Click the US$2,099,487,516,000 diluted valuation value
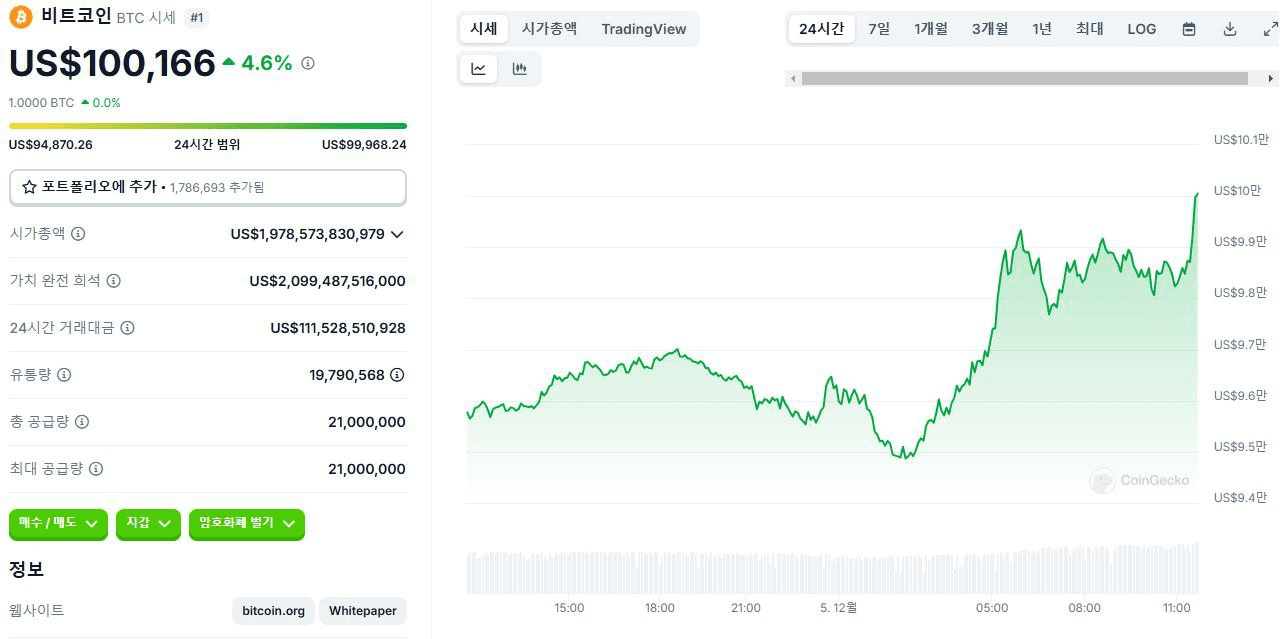The height and width of the screenshot is (639, 1284). pyautogui.click(x=328, y=281)
